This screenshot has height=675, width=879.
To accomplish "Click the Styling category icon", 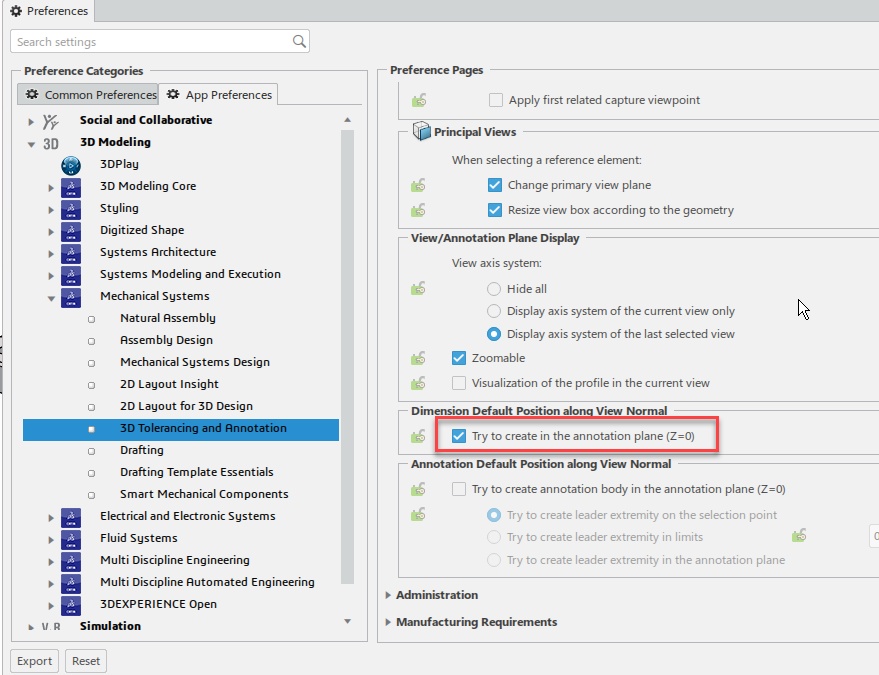I will [x=71, y=208].
